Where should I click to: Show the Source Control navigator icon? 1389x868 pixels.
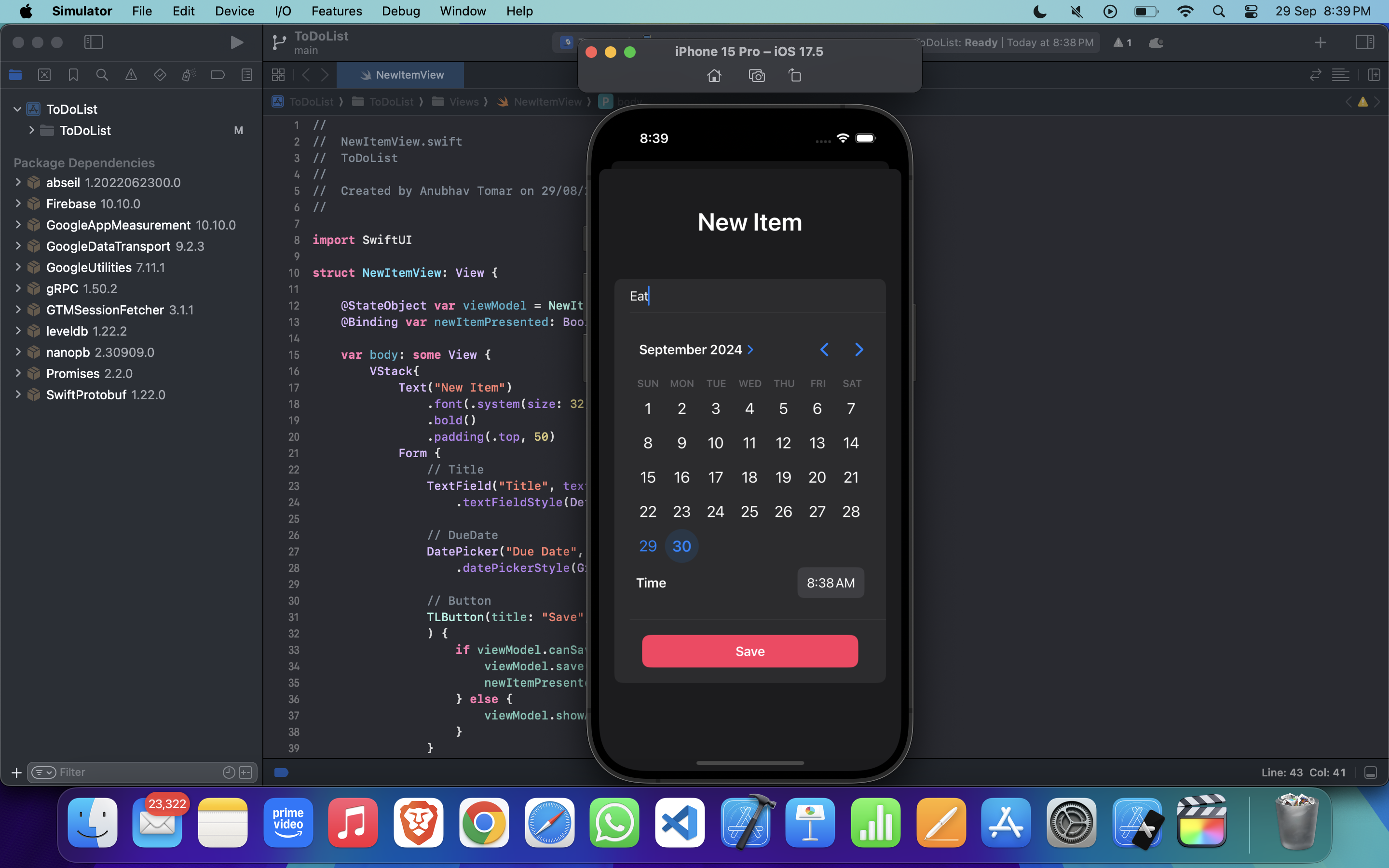tap(44, 75)
